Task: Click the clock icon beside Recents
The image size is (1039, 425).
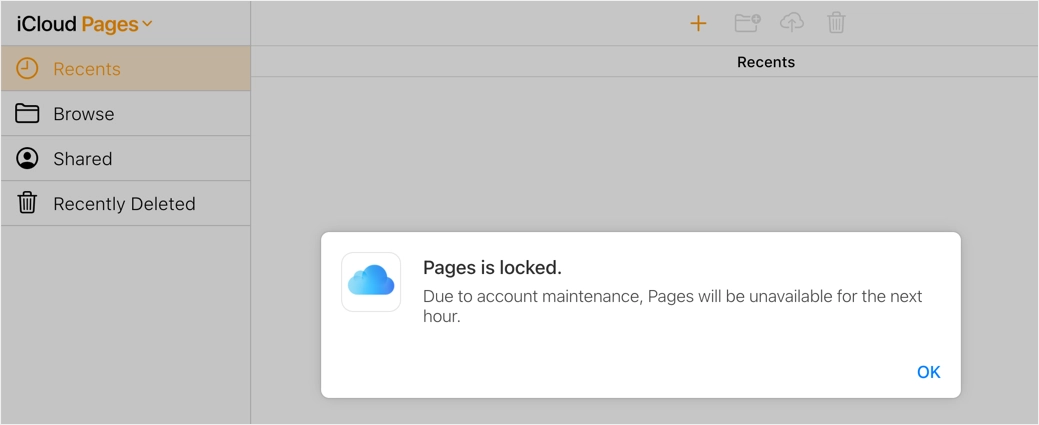Action: click(x=27, y=69)
